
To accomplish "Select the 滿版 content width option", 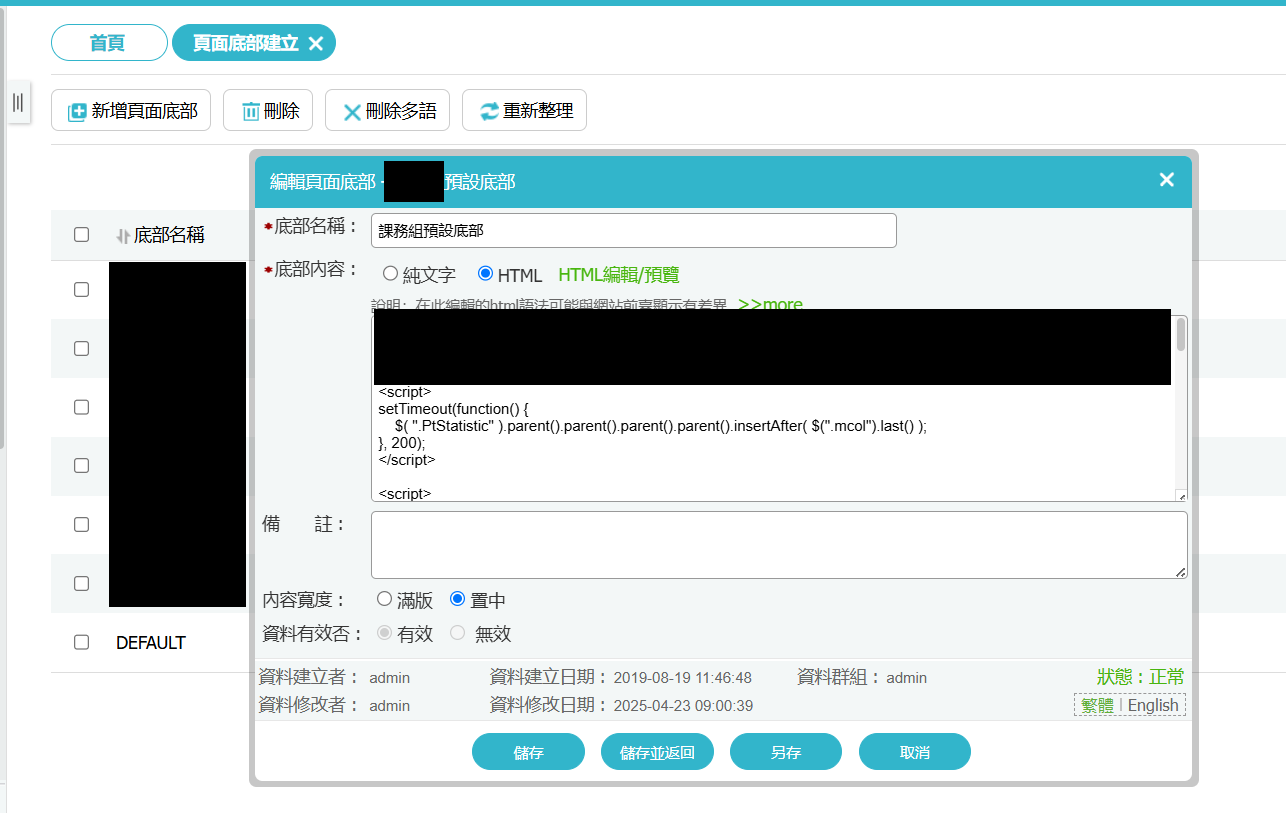I will [x=384, y=599].
